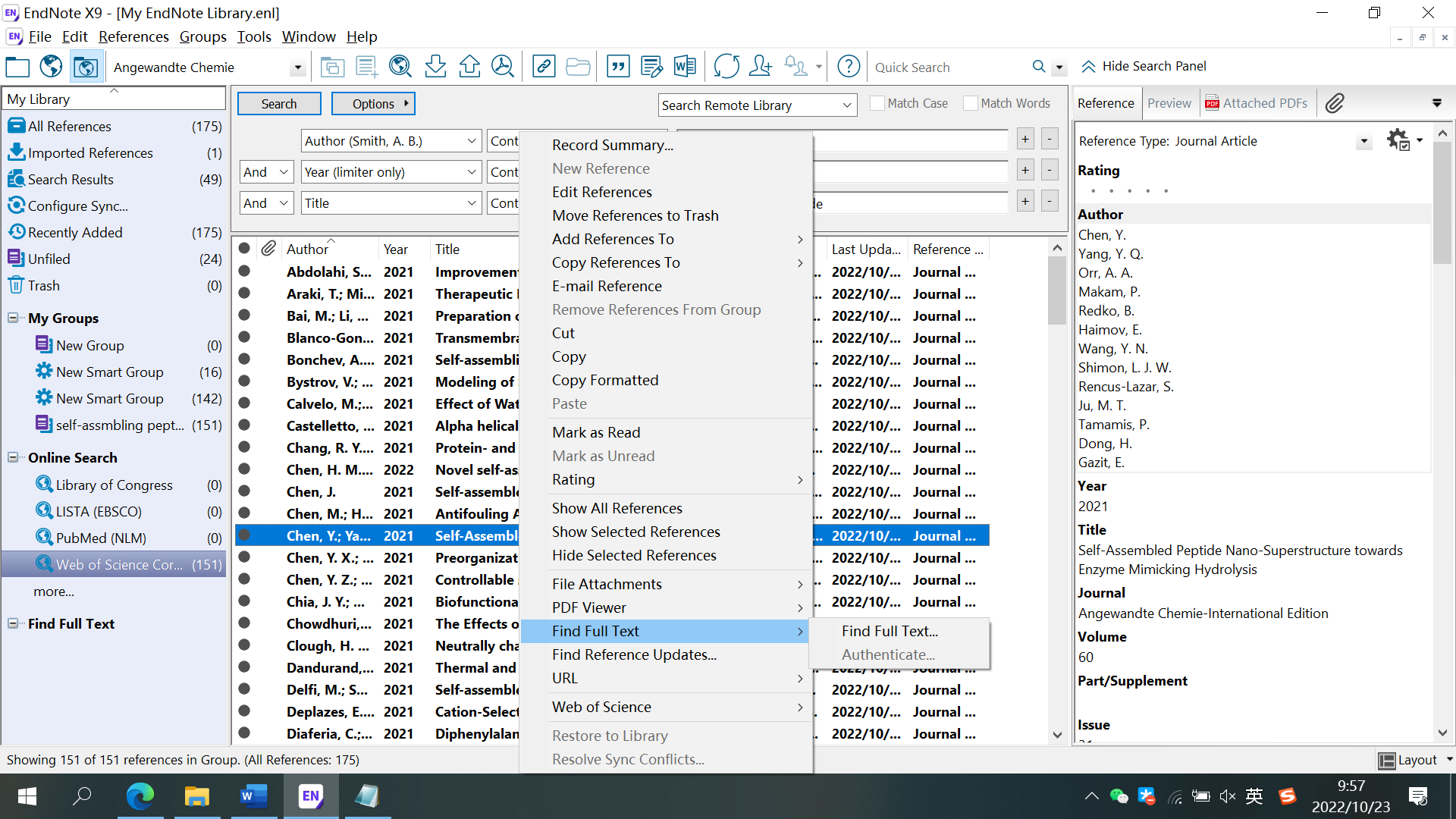Click the Online Search globe-magnifier toolbar icon

tap(400, 67)
